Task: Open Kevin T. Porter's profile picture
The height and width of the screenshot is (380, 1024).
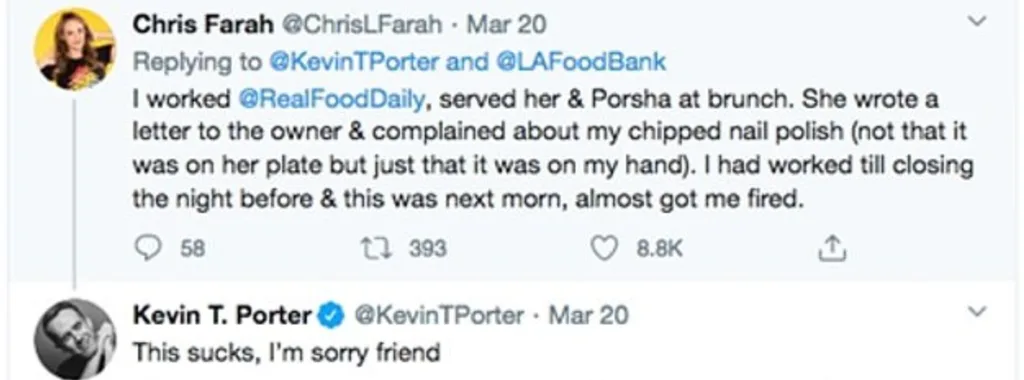Action: [x=74, y=338]
